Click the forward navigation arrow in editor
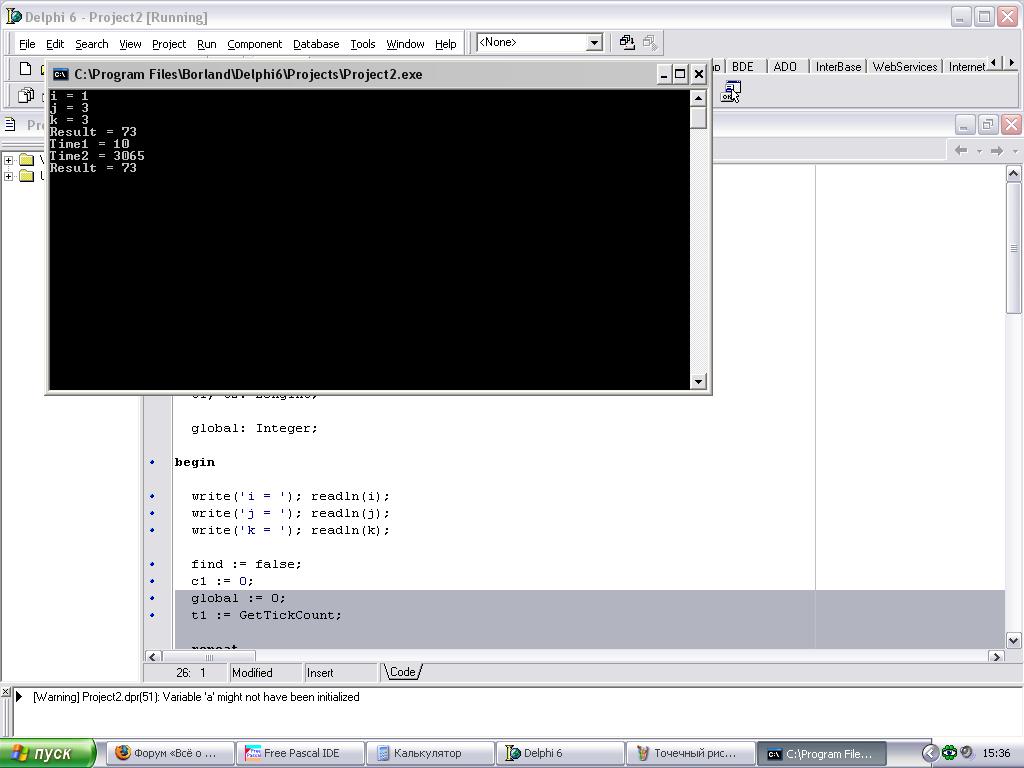The height and width of the screenshot is (768, 1024). point(997,150)
